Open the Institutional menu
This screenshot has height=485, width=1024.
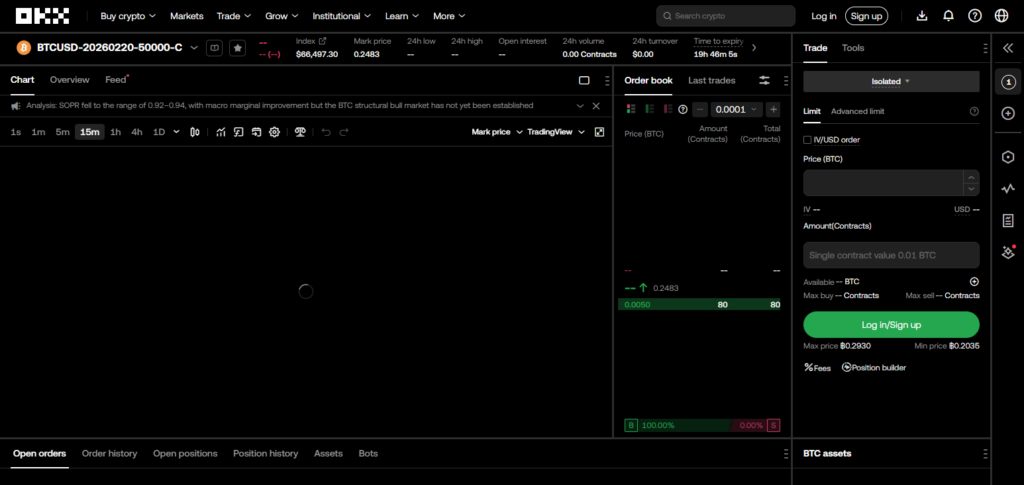[x=342, y=16]
